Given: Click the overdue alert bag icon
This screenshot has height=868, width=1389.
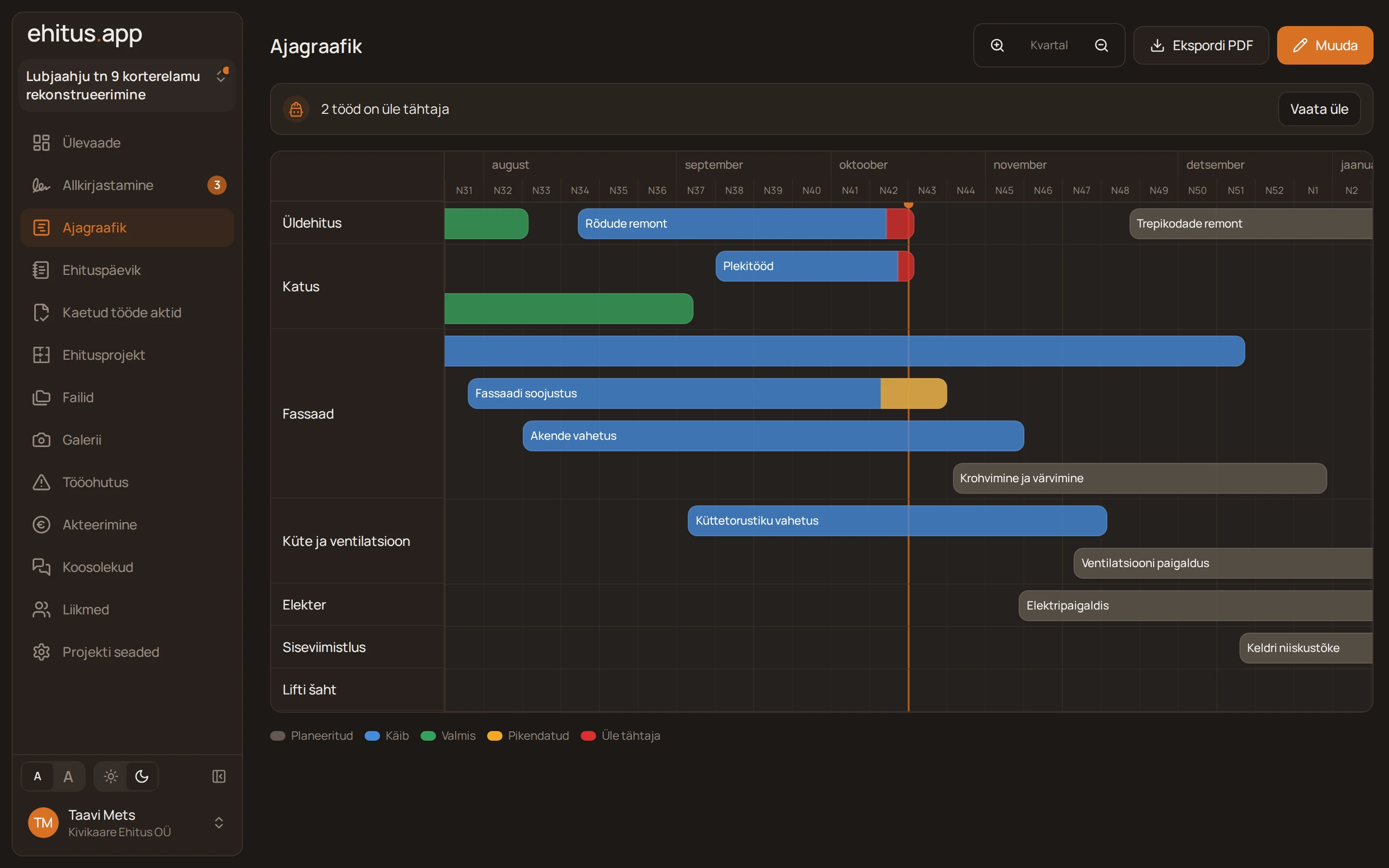Looking at the screenshot, I should tap(296, 109).
